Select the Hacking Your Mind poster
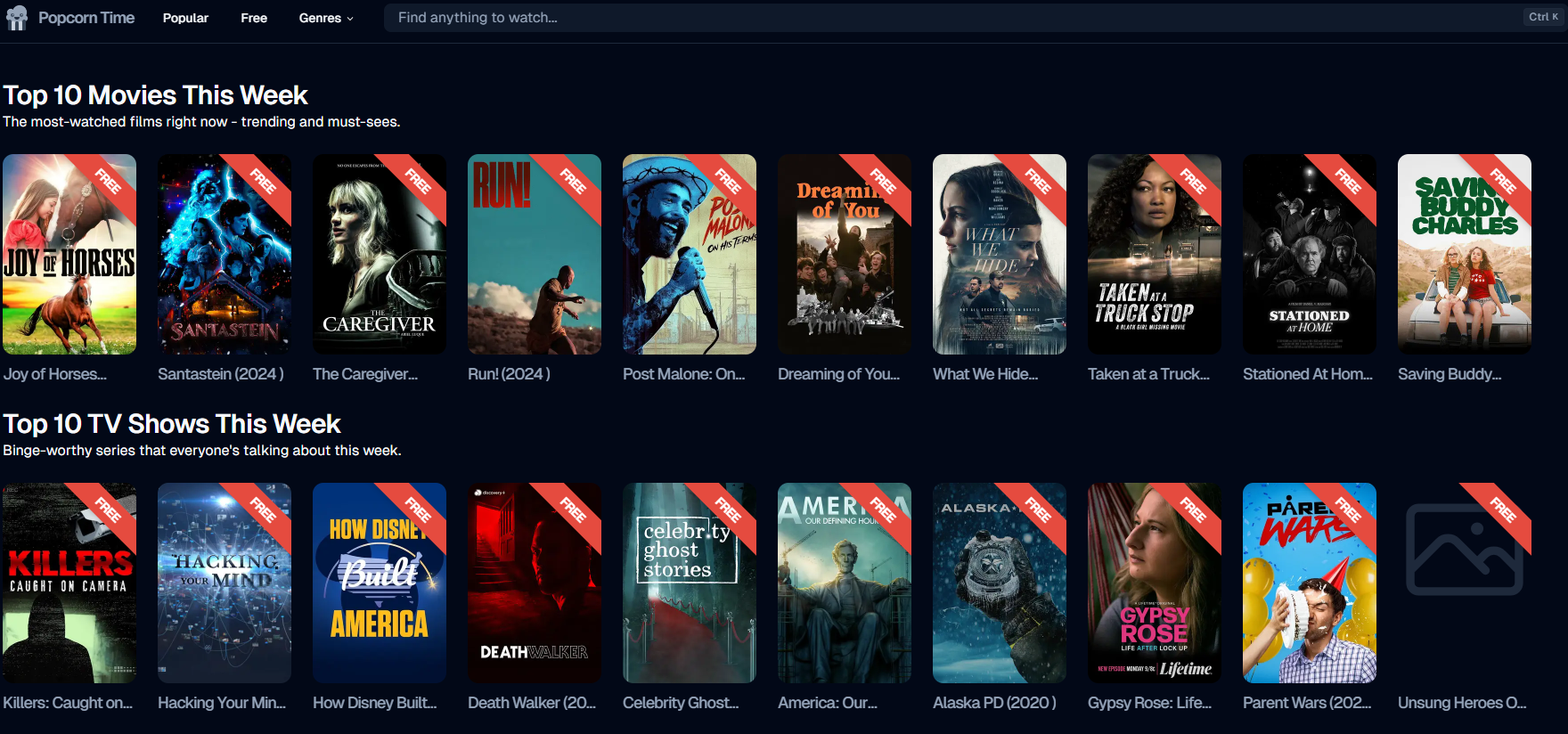Image resolution: width=1568 pixels, height=734 pixels. 225,583
